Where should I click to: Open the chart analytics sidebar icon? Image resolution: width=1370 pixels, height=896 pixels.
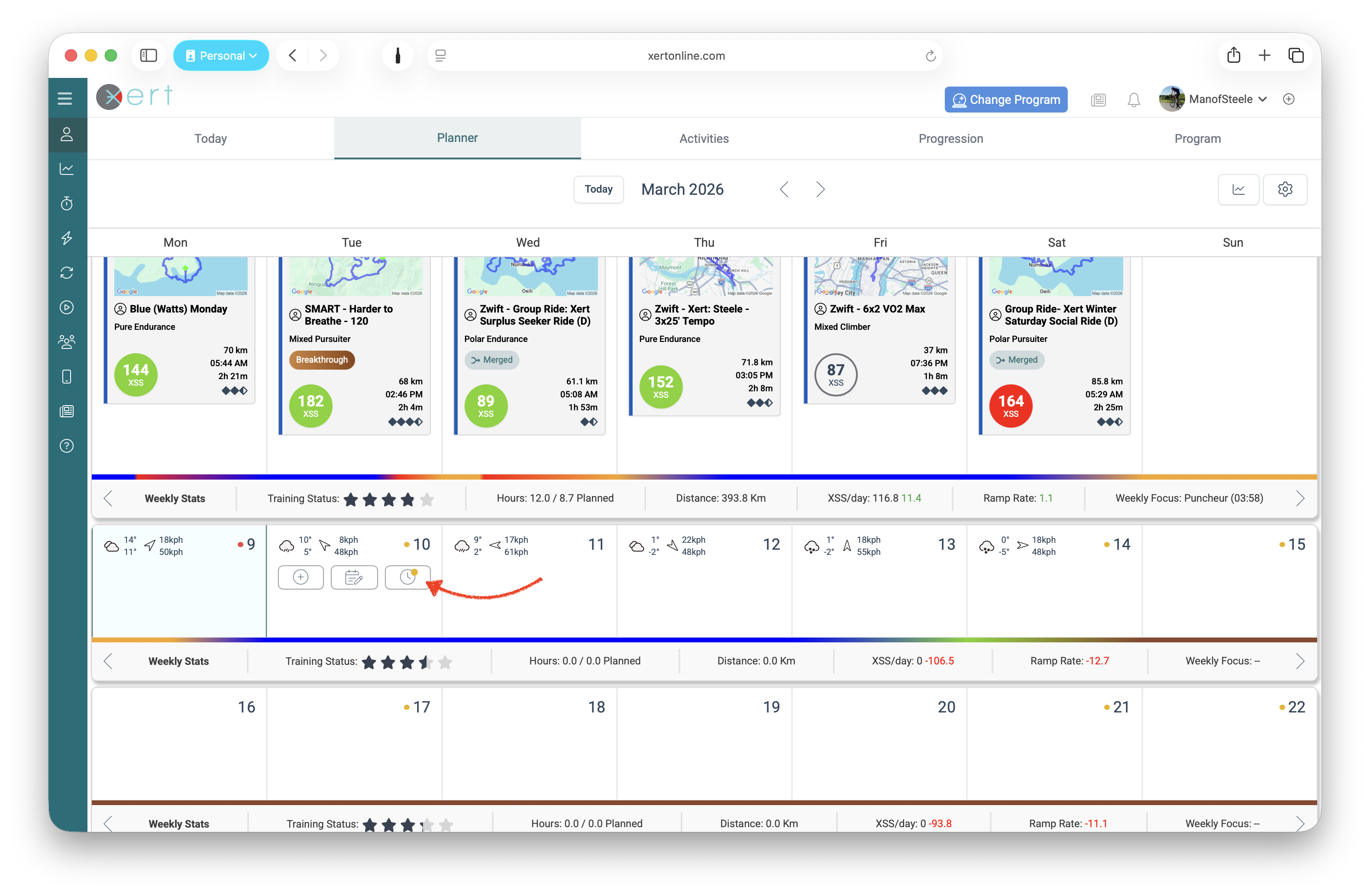67,169
